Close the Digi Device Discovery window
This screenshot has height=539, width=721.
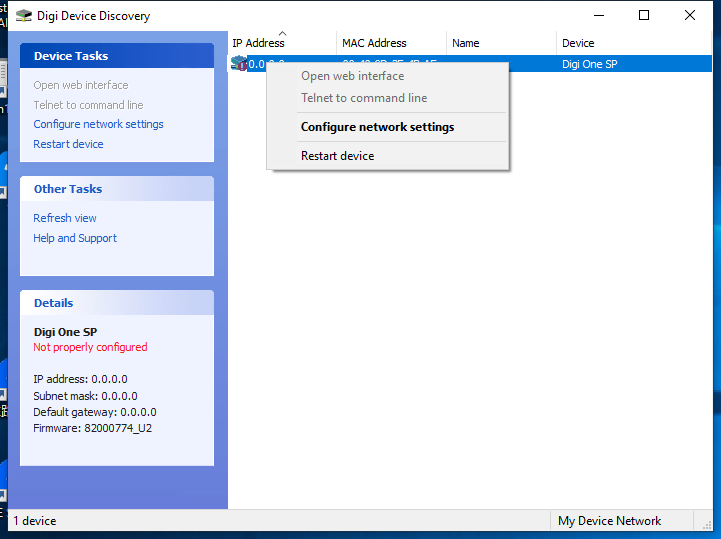pyautogui.click(x=689, y=15)
